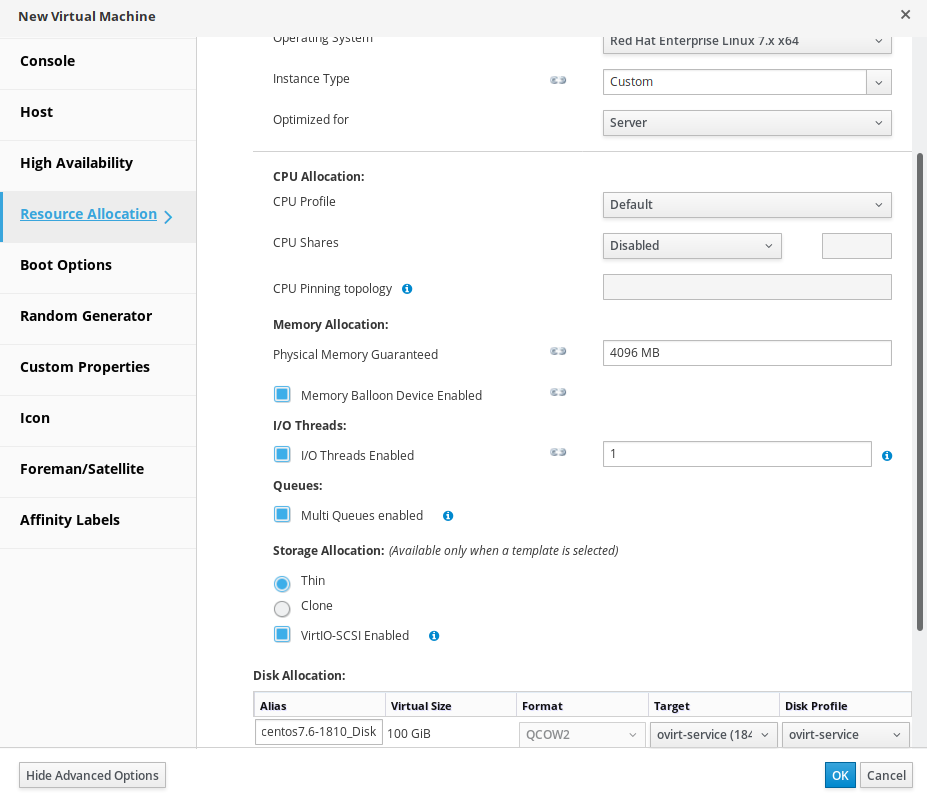This screenshot has height=802, width=927.
Task: Click link icon beside Physical Memory Guaranteed
Action: click(558, 352)
